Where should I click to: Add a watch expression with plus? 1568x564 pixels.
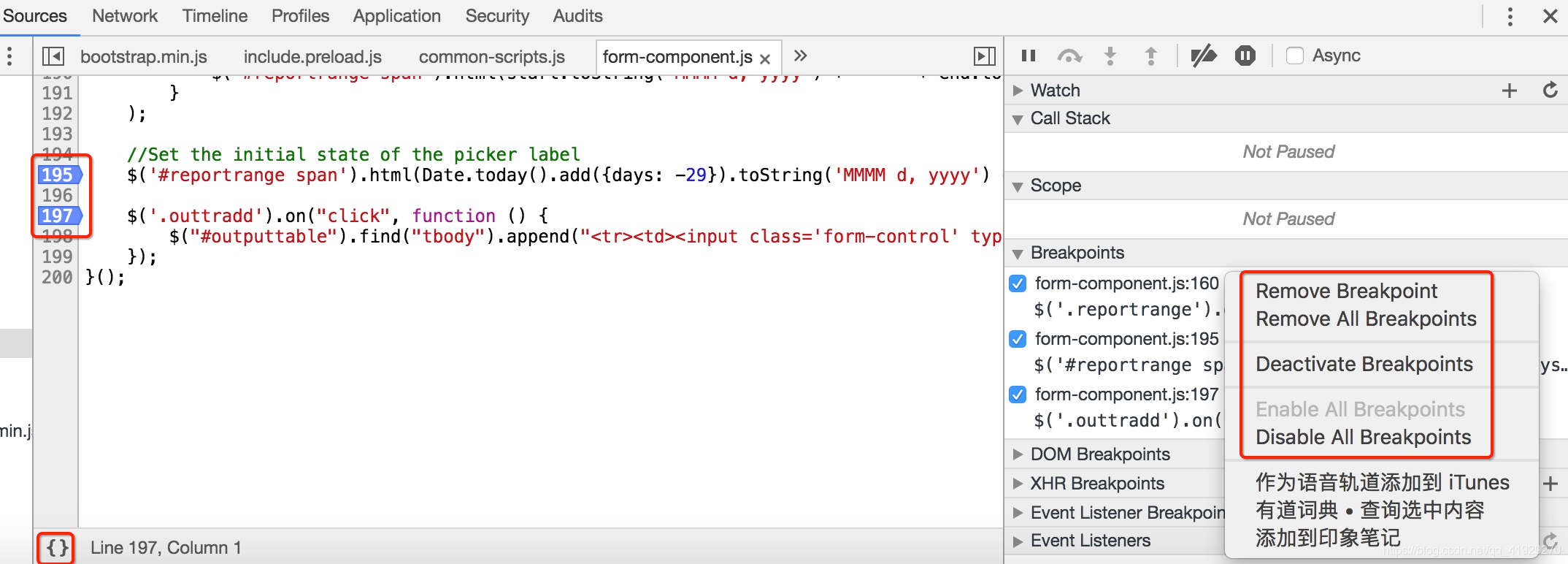click(1510, 91)
